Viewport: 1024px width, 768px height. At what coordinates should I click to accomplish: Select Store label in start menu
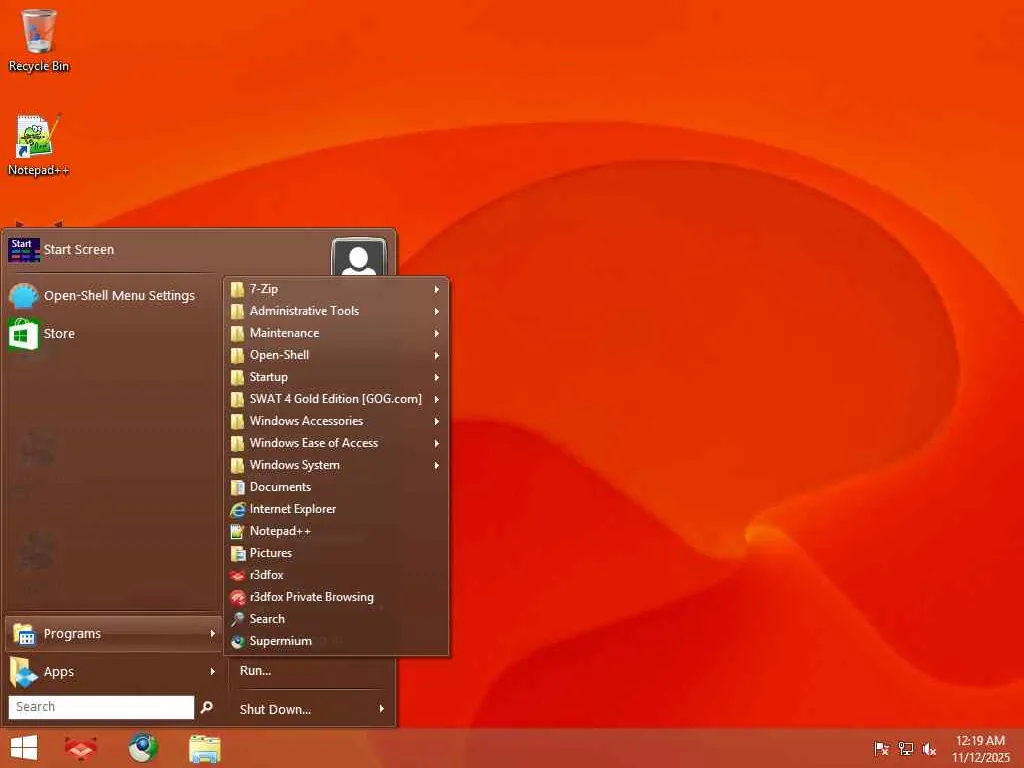pos(59,333)
